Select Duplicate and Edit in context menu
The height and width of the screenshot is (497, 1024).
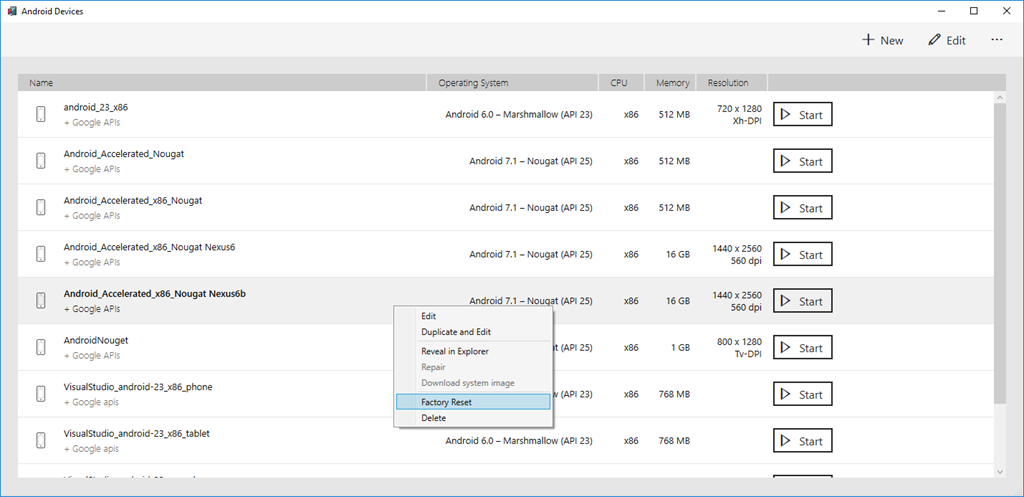pyautogui.click(x=456, y=332)
